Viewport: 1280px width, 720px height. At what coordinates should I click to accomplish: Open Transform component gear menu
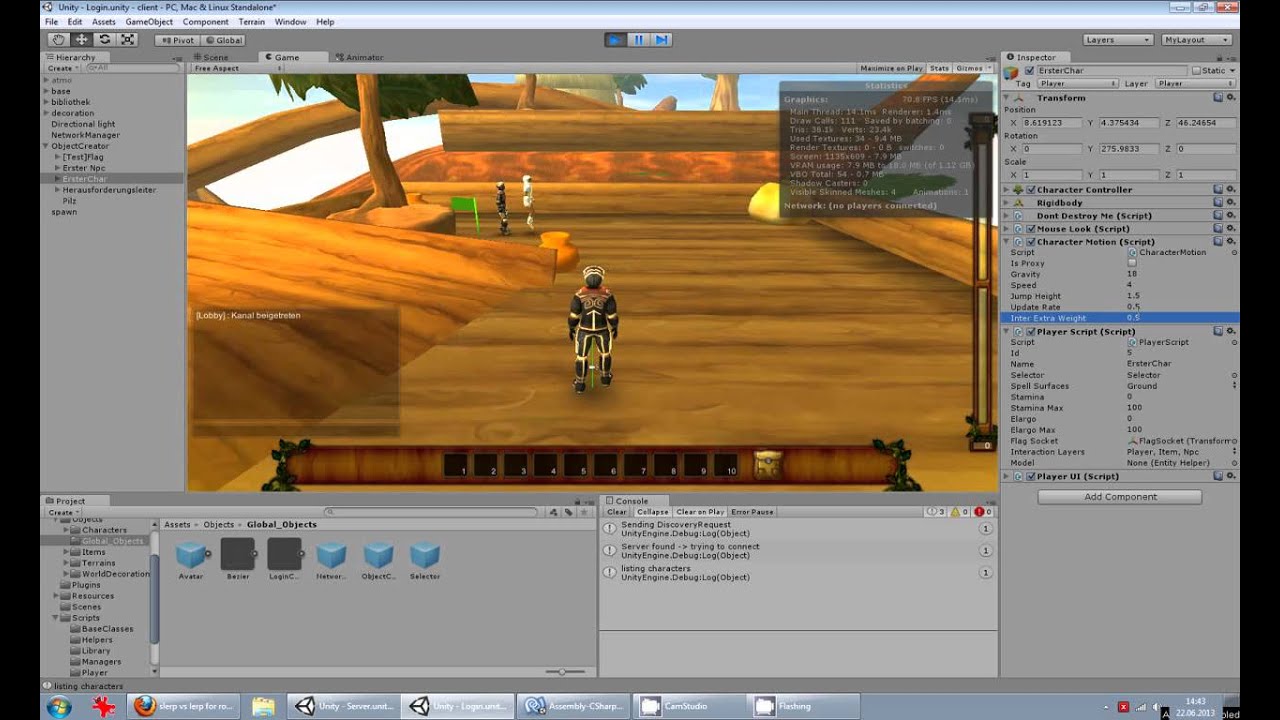(1231, 98)
